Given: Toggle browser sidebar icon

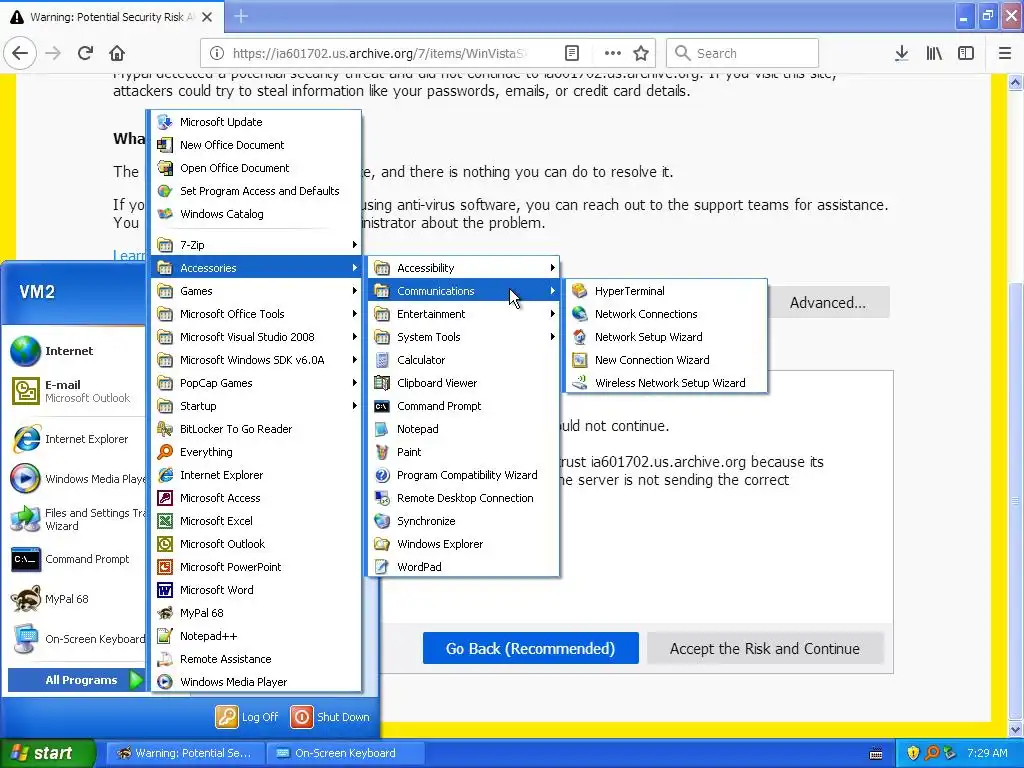Looking at the screenshot, I should pyautogui.click(x=966, y=53).
